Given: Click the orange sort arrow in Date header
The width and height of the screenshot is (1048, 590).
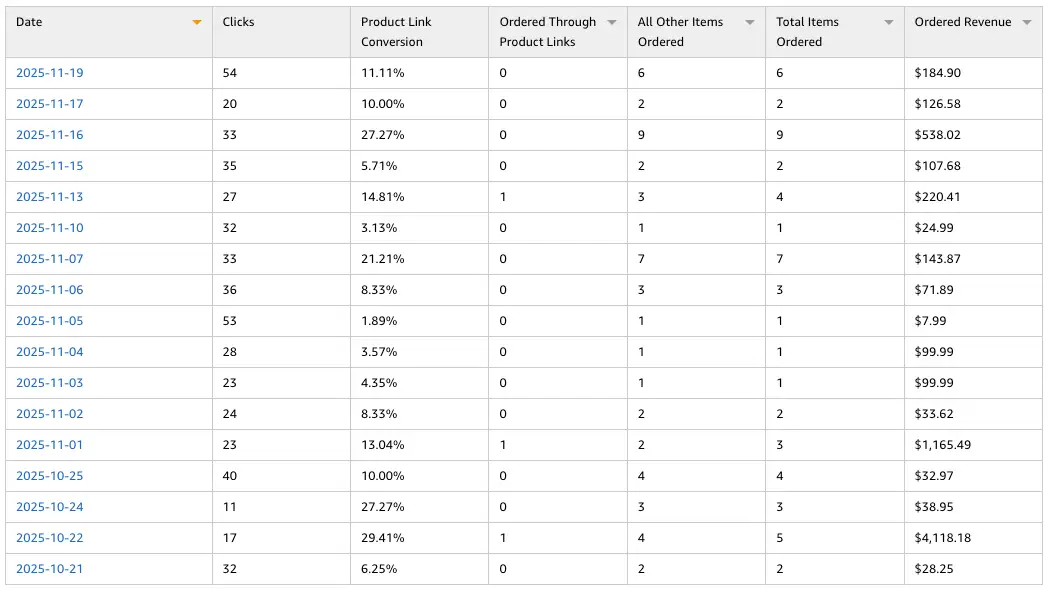Looking at the screenshot, I should 197,22.
